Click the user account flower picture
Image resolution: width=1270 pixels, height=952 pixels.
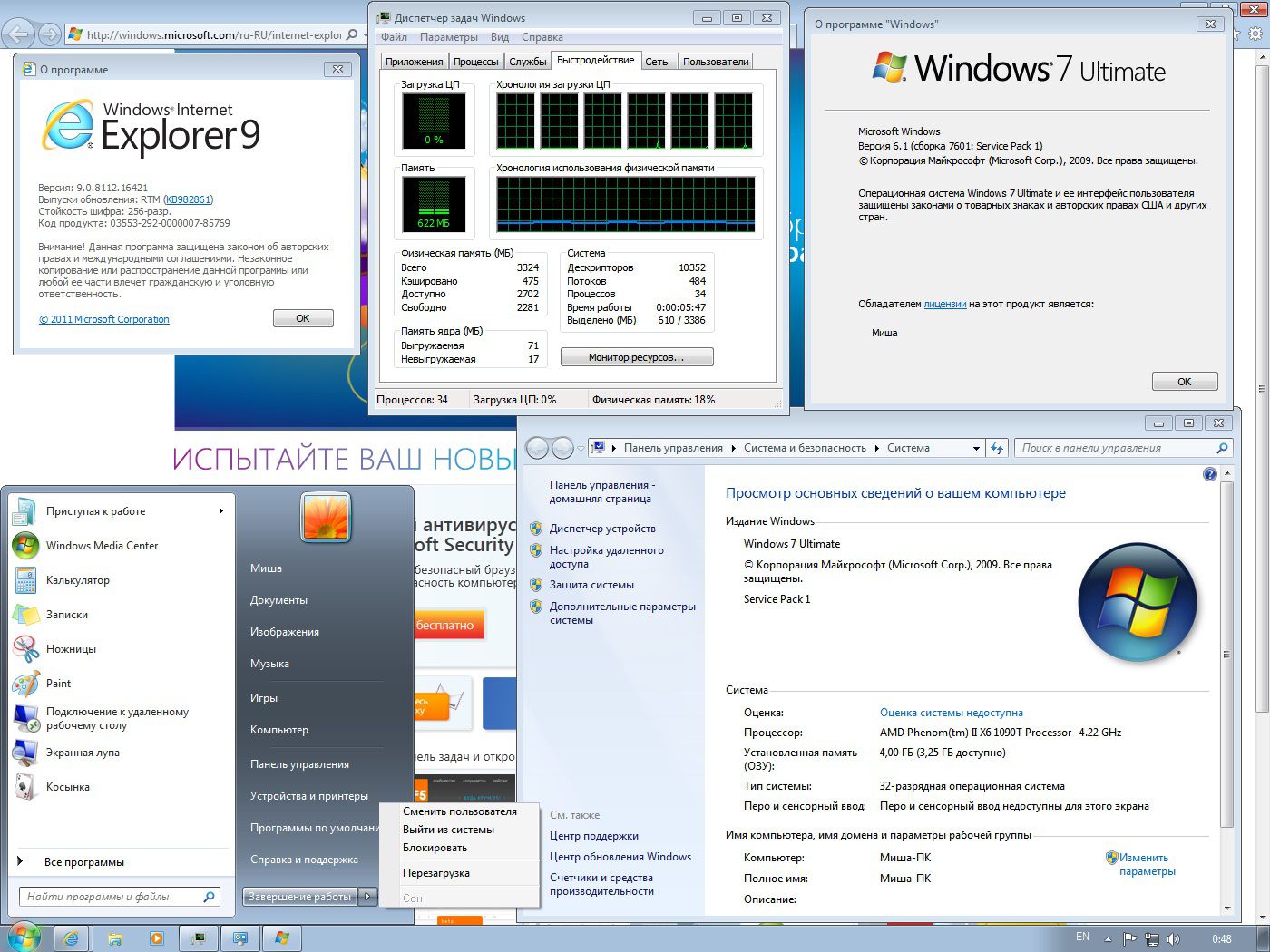pos(325,518)
